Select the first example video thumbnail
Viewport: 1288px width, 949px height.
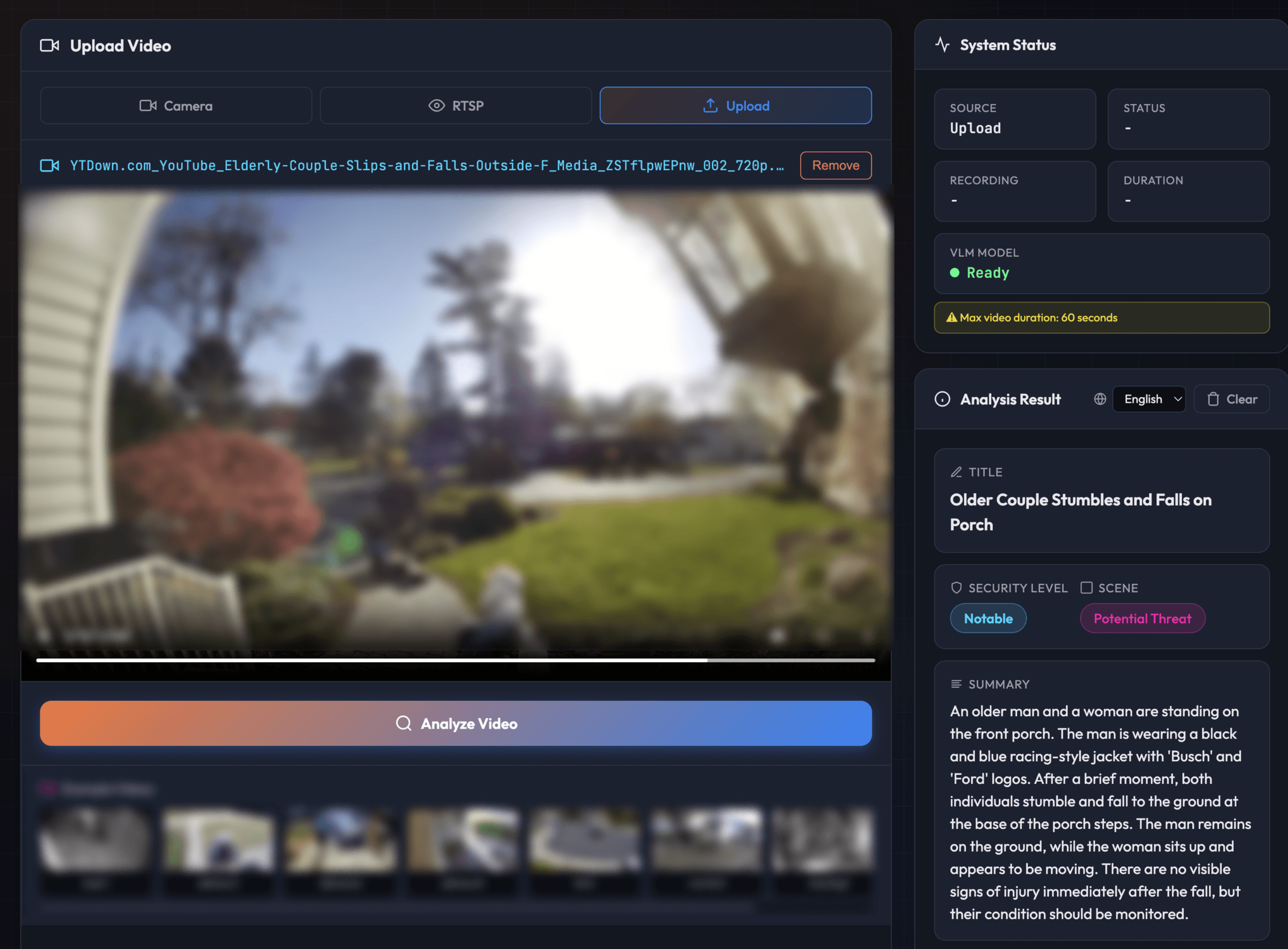coord(95,839)
